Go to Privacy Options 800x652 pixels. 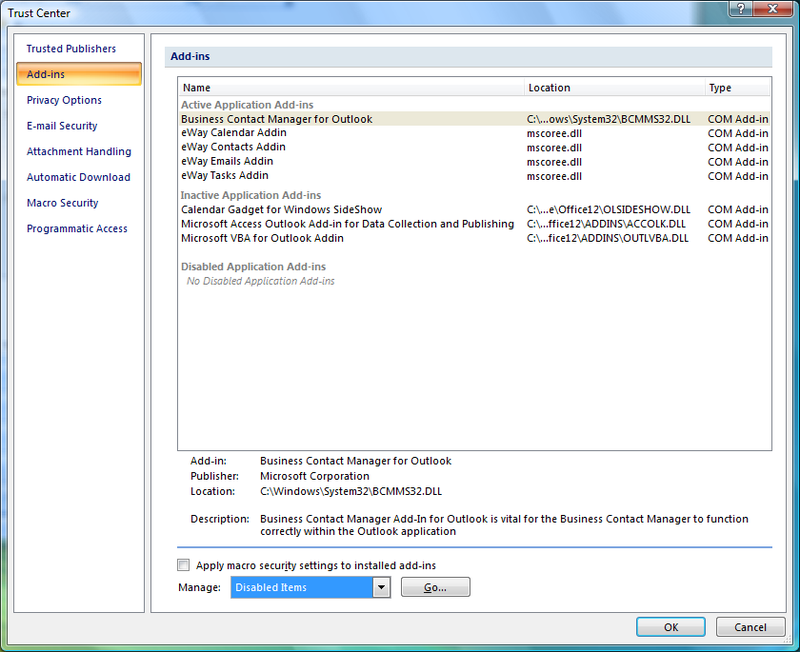[x=64, y=100]
